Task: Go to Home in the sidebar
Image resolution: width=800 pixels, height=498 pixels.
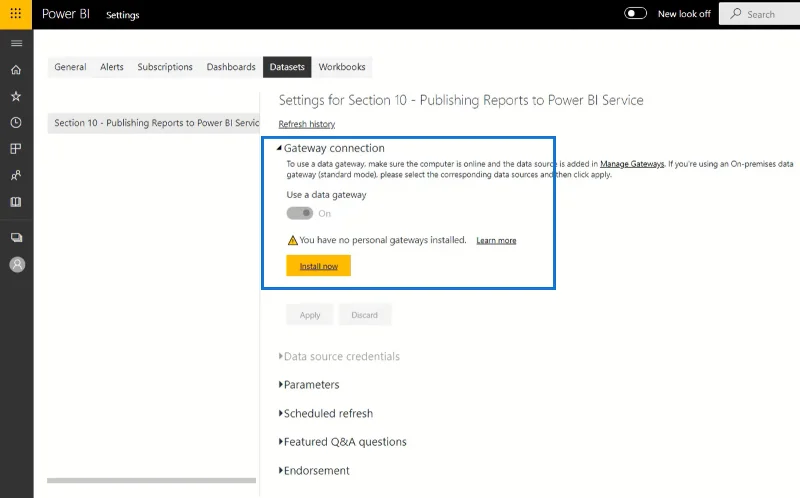Action: click(x=16, y=70)
